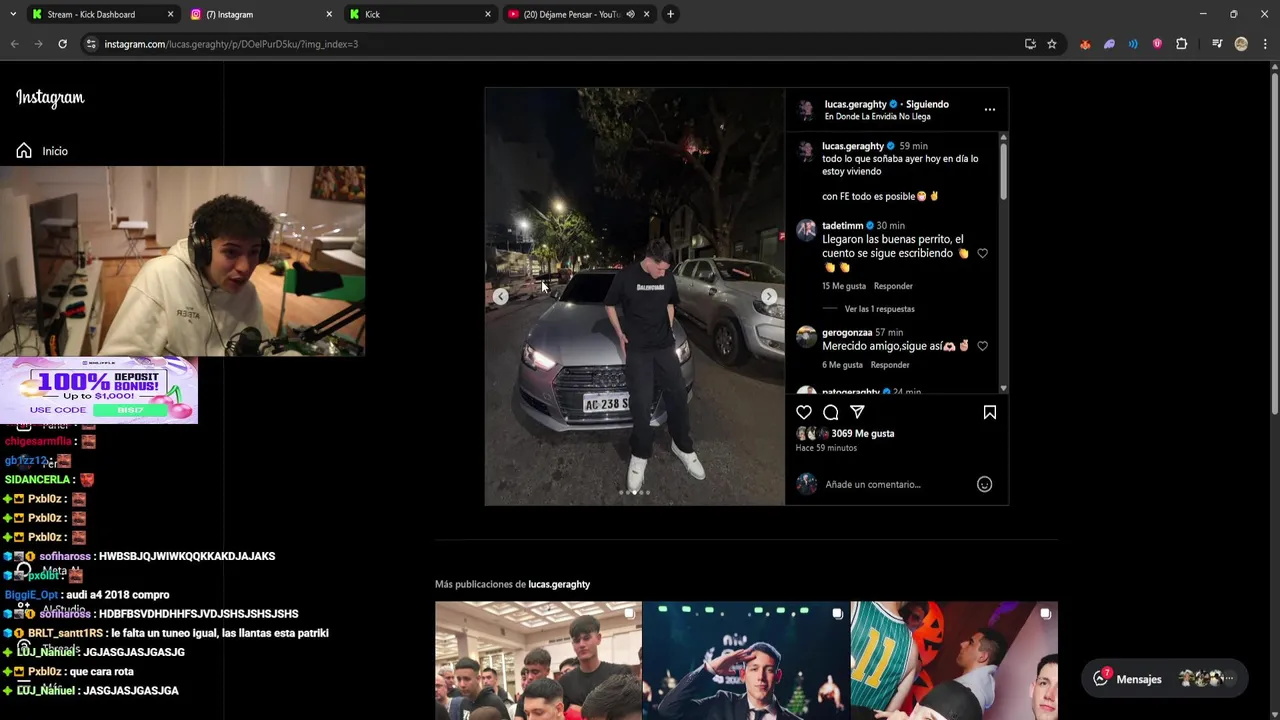Reply to gerogonzaa's comment
The image size is (1280, 720).
coord(889,365)
